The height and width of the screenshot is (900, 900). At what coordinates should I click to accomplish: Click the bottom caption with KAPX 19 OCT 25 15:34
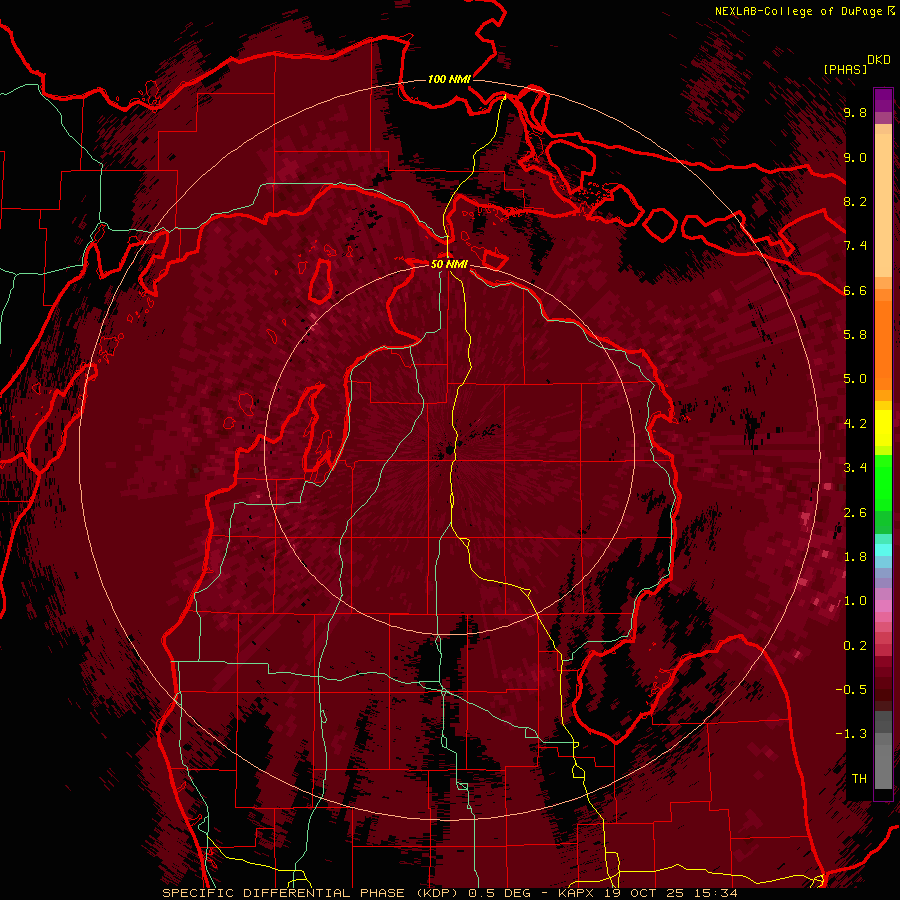pos(450,893)
